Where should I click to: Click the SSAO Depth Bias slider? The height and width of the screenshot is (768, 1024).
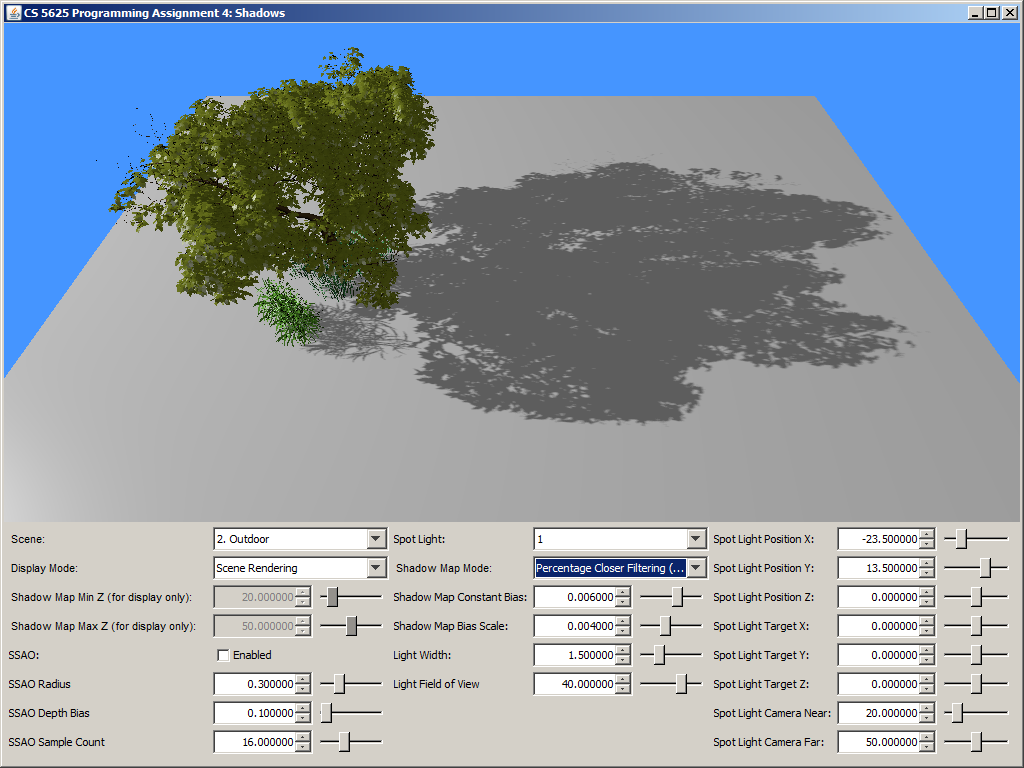click(327, 713)
